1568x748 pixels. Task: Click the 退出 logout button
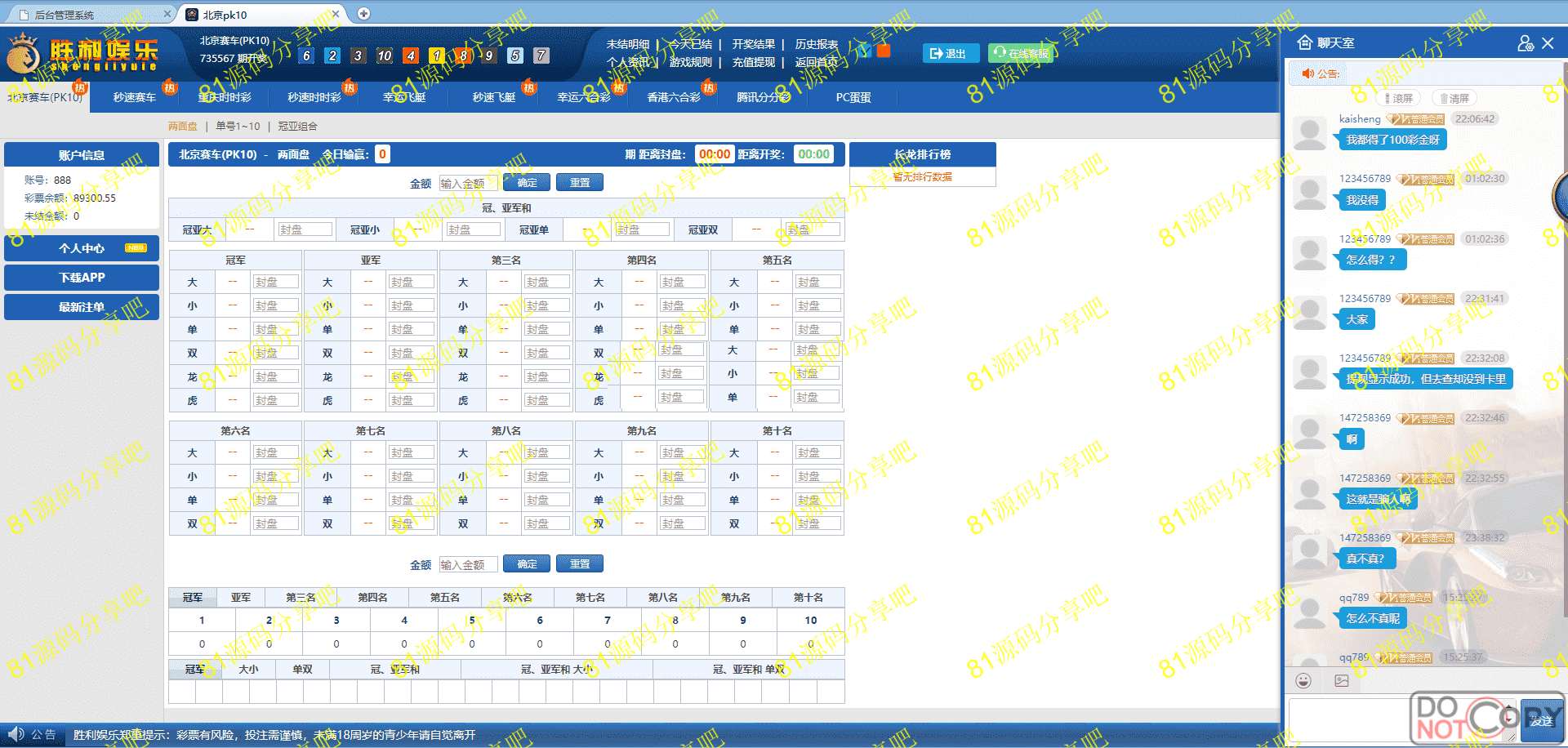[x=948, y=53]
